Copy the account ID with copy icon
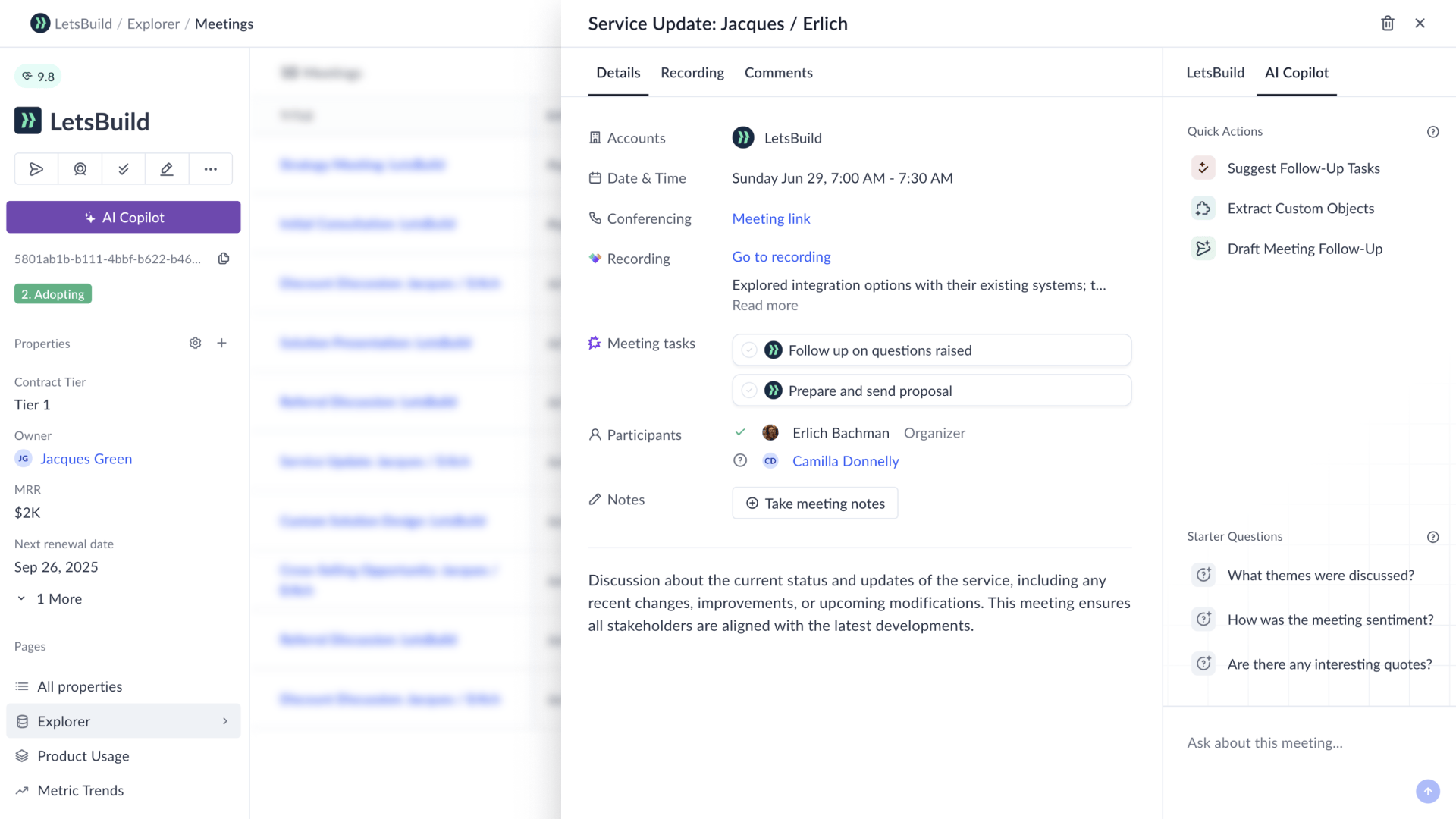Screen dimensions: 1456x819 tap(224, 259)
